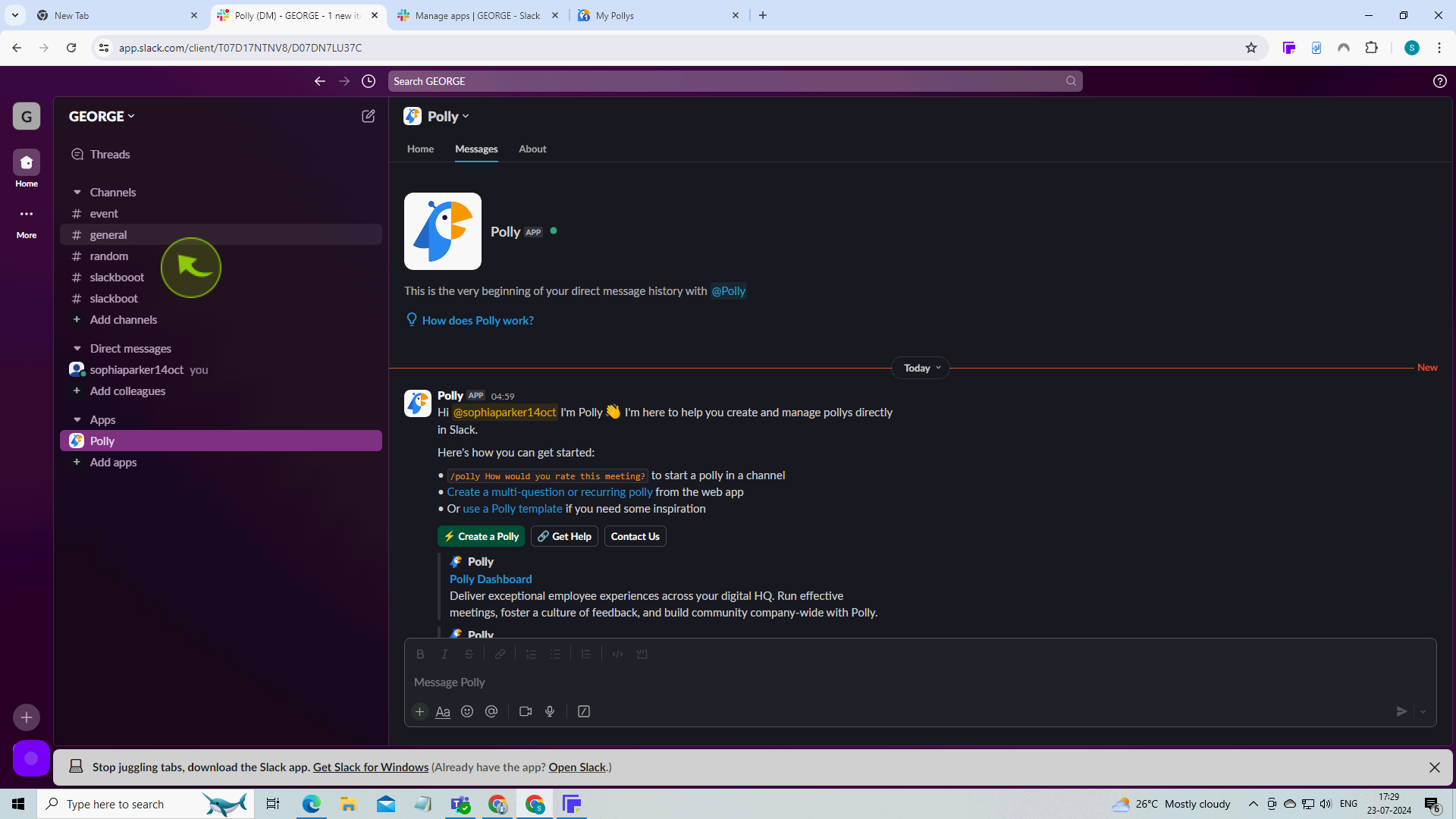Click the GEORGE workspace G avatar
The image size is (1456, 819).
click(x=27, y=116)
